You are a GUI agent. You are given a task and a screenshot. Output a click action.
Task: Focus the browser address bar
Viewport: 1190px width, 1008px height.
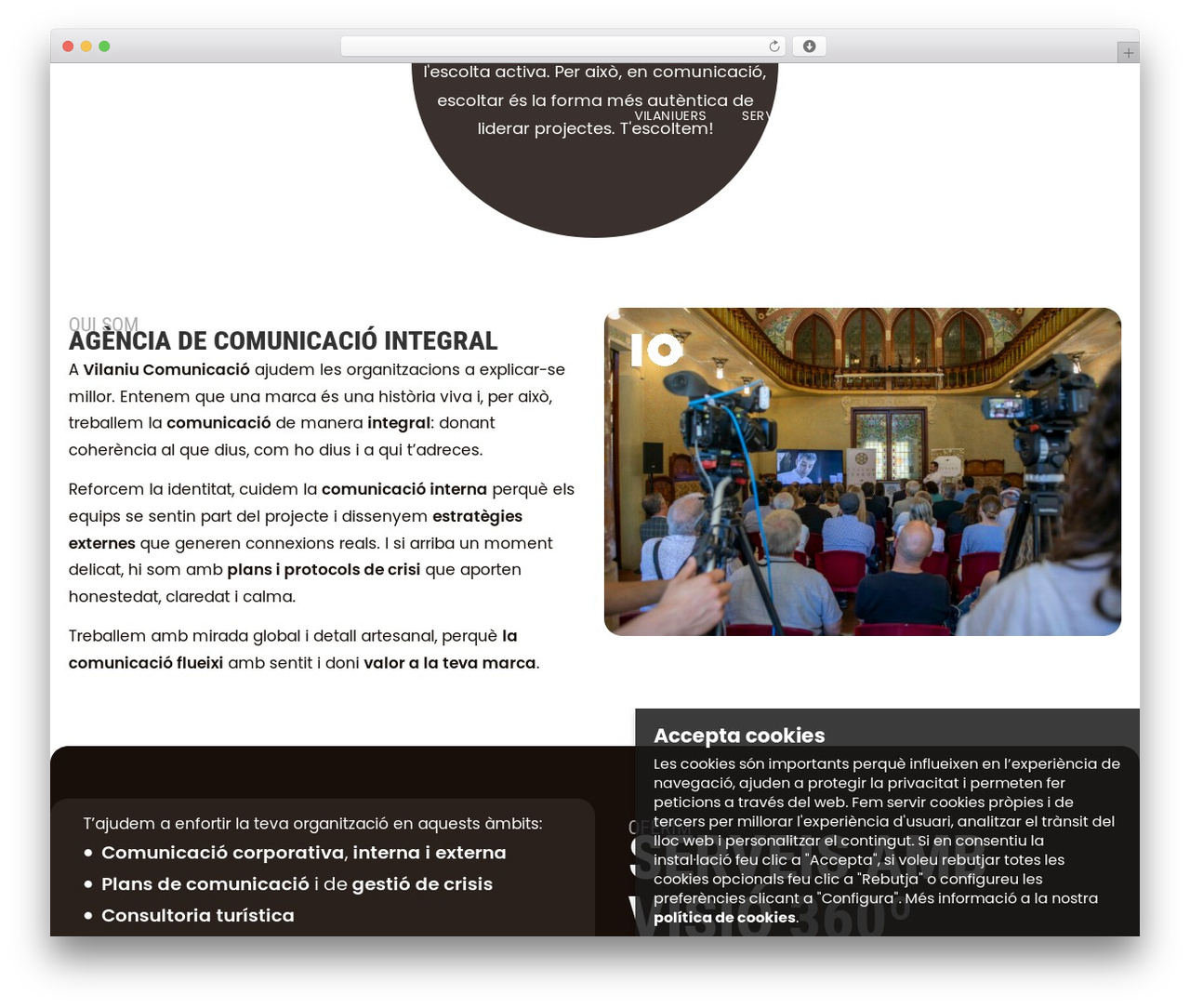pyautogui.click(x=562, y=46)
